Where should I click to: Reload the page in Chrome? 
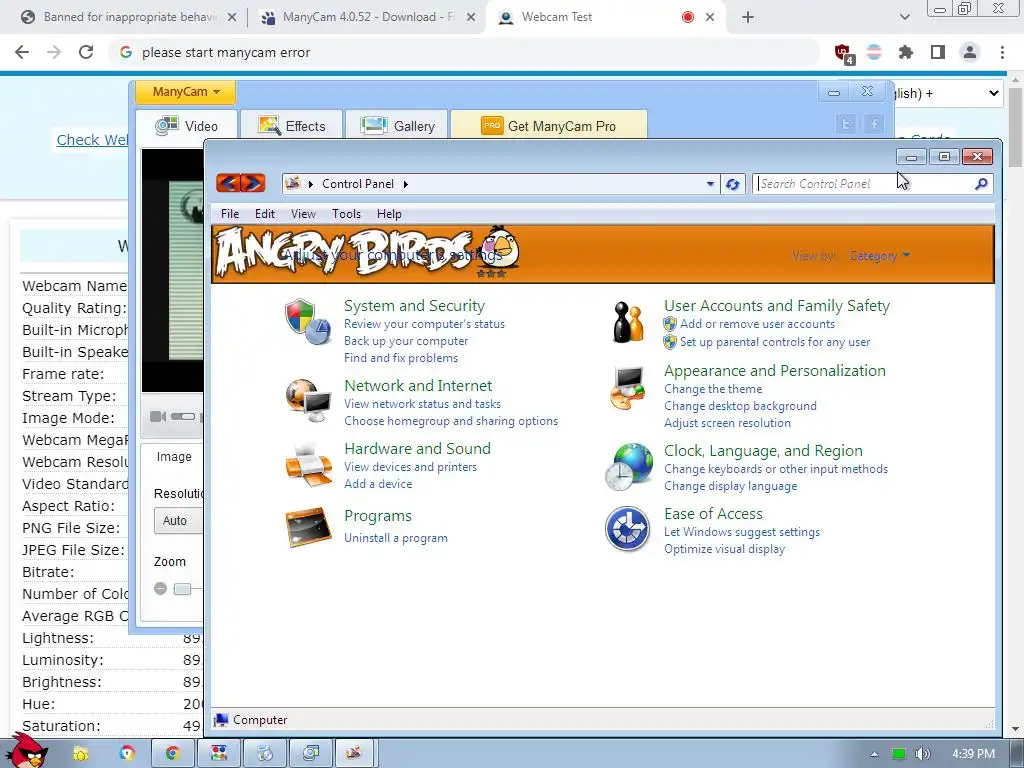(x=86, y=52)
